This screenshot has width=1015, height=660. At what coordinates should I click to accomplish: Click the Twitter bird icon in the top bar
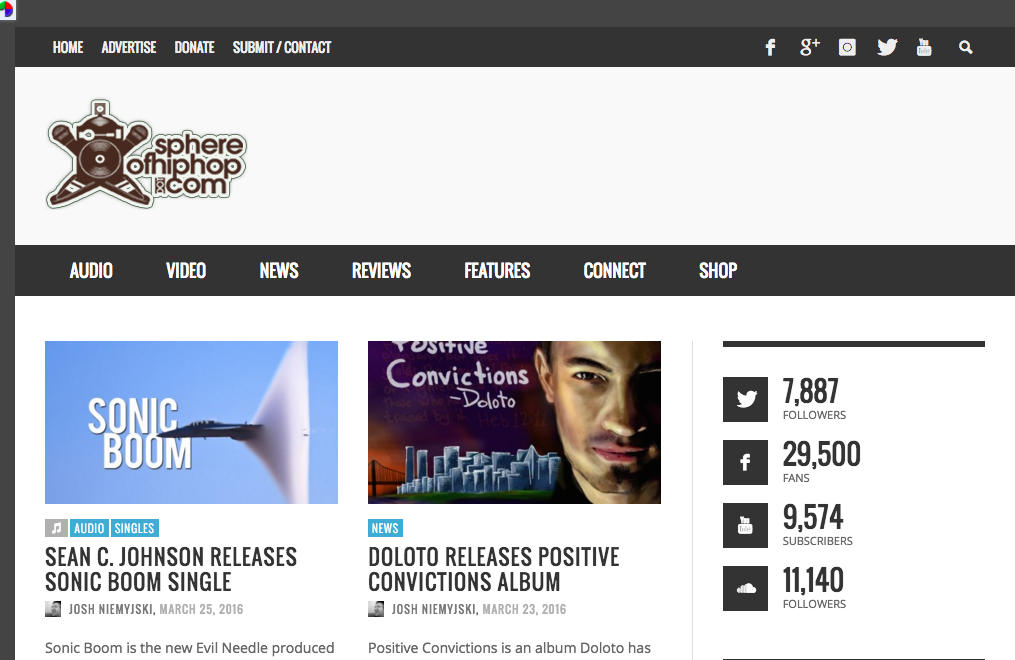[x=887, y=47]
